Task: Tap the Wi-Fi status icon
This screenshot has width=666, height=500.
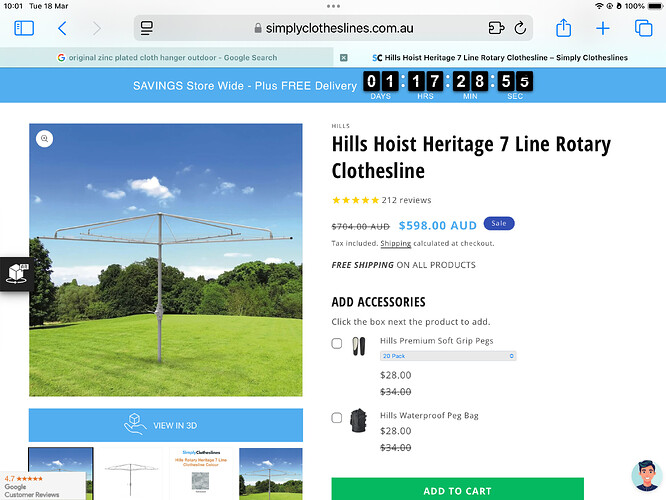Action: [599, 6]
